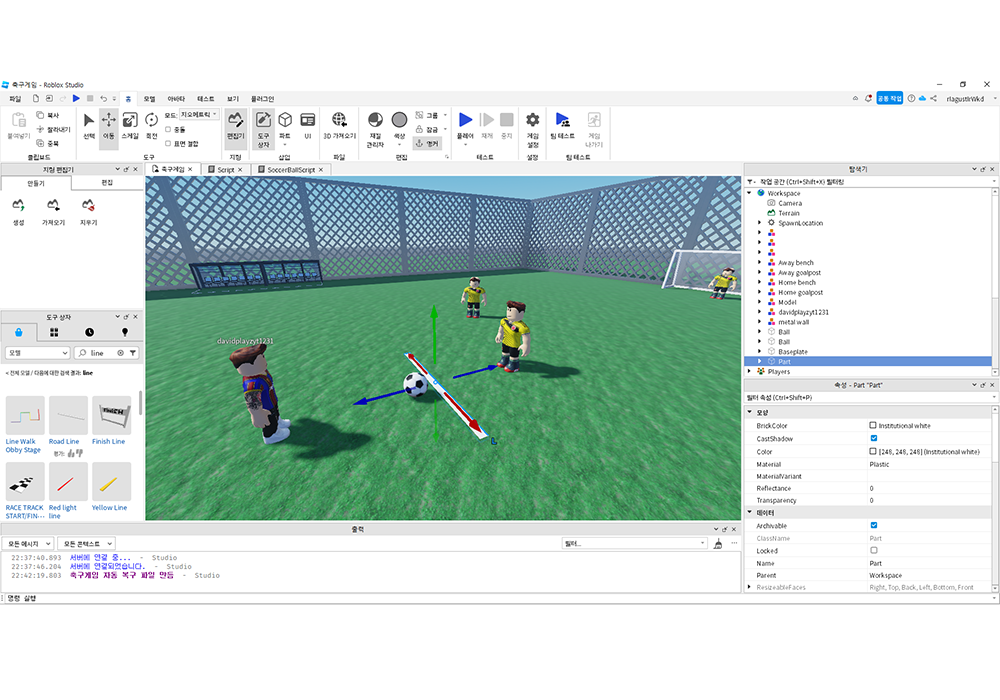This screenshot has height=700, width=1000.
Task: Click the Generate (생성) terrain tool
Action: tap(18, 212)
